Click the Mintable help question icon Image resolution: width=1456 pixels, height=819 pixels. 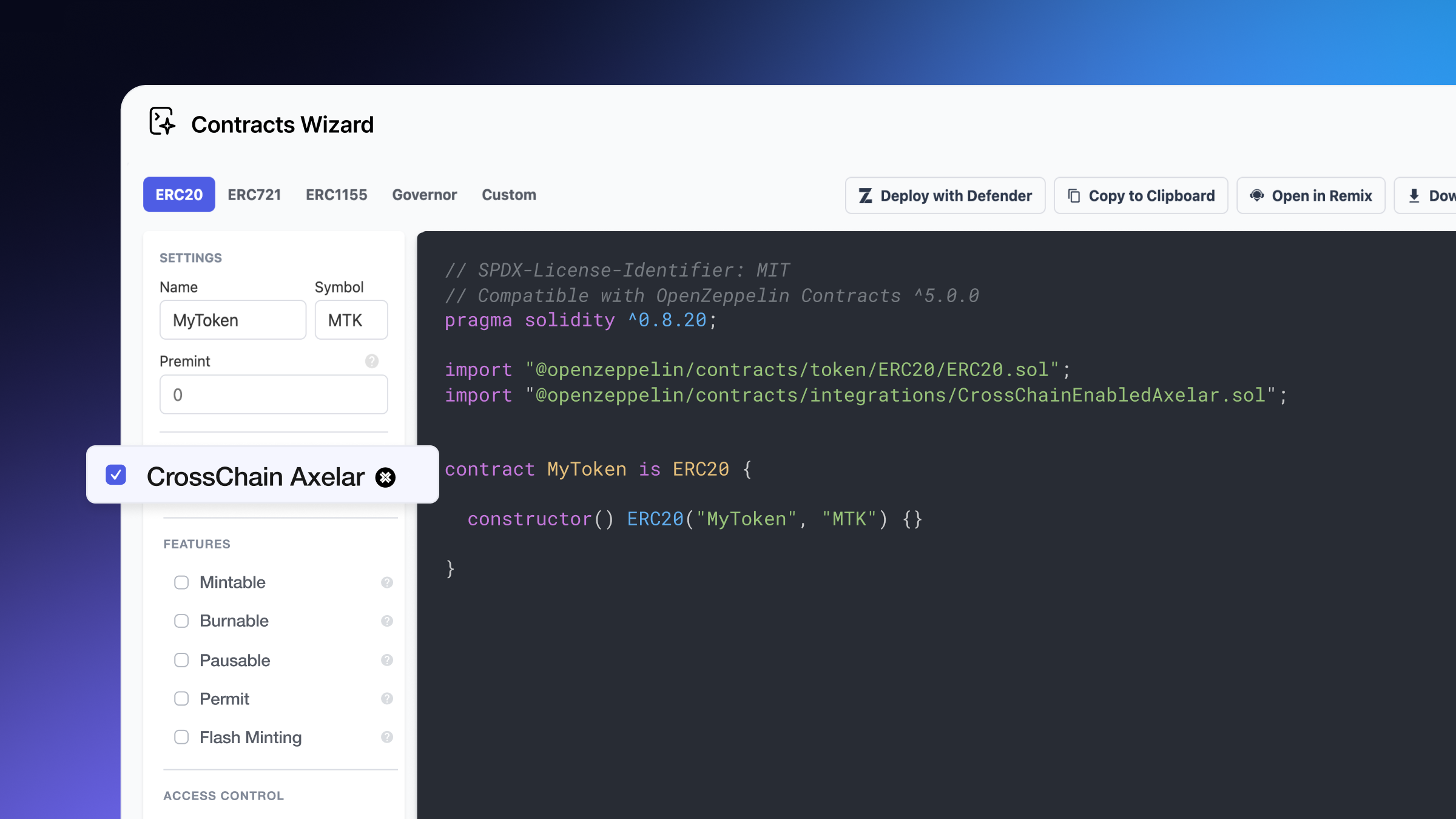point(386,582)
